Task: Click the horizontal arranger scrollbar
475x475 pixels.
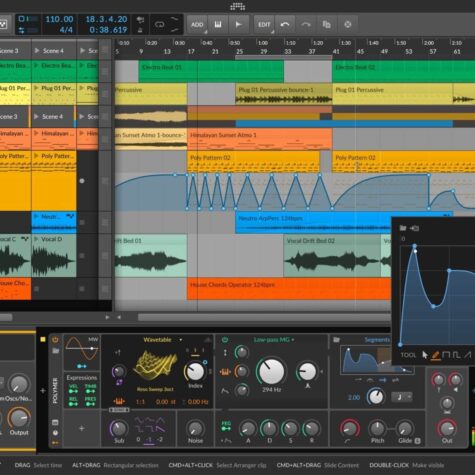Action: 264,317
